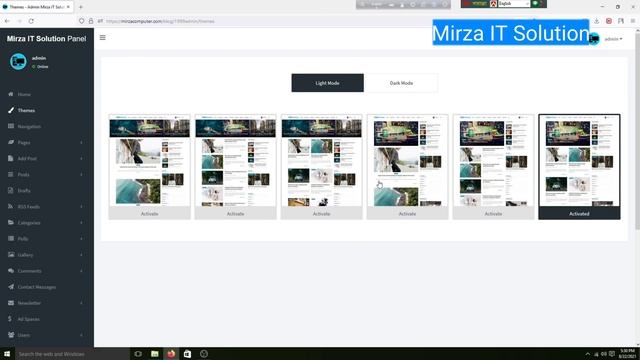Open the browser Downloads icon

click(596, 21)
